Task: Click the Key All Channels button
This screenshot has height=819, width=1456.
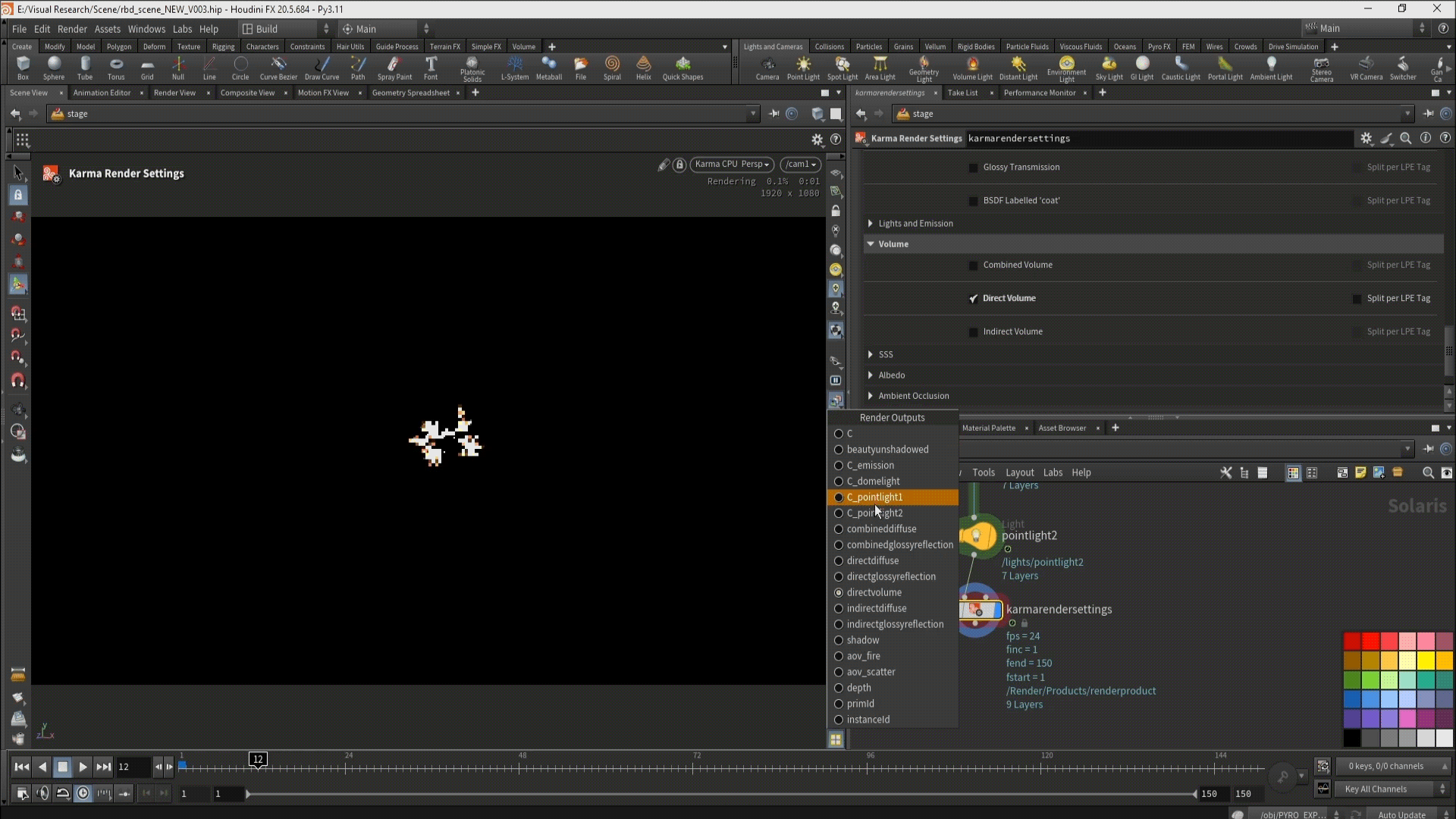Action: [x=1376, y=789]
